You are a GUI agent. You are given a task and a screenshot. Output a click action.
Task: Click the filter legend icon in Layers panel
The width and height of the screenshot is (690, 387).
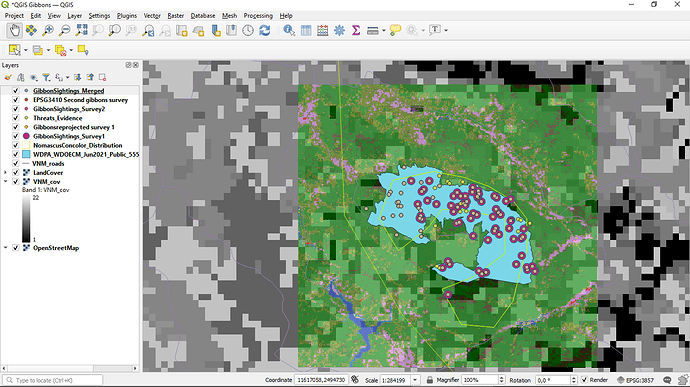pyautogui.click(x=46, y=77)
